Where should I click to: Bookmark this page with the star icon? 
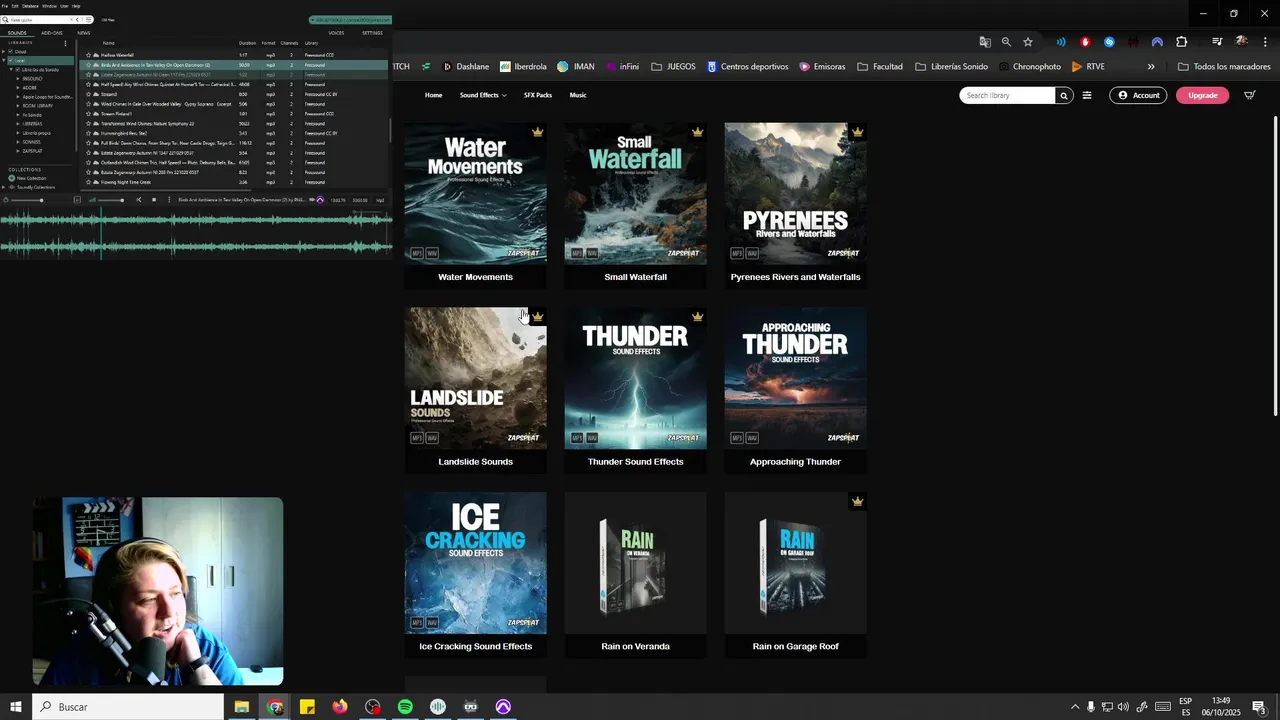1027,42
